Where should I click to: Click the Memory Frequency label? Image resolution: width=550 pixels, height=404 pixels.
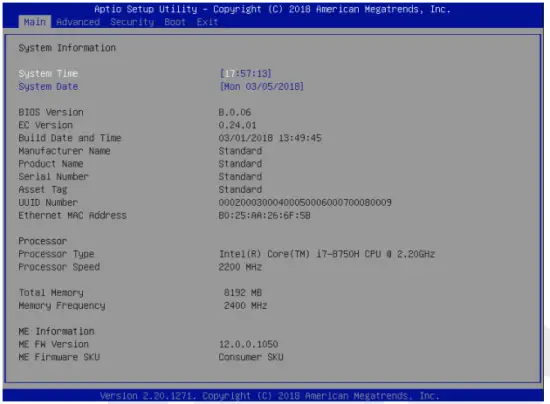point(62,306)
